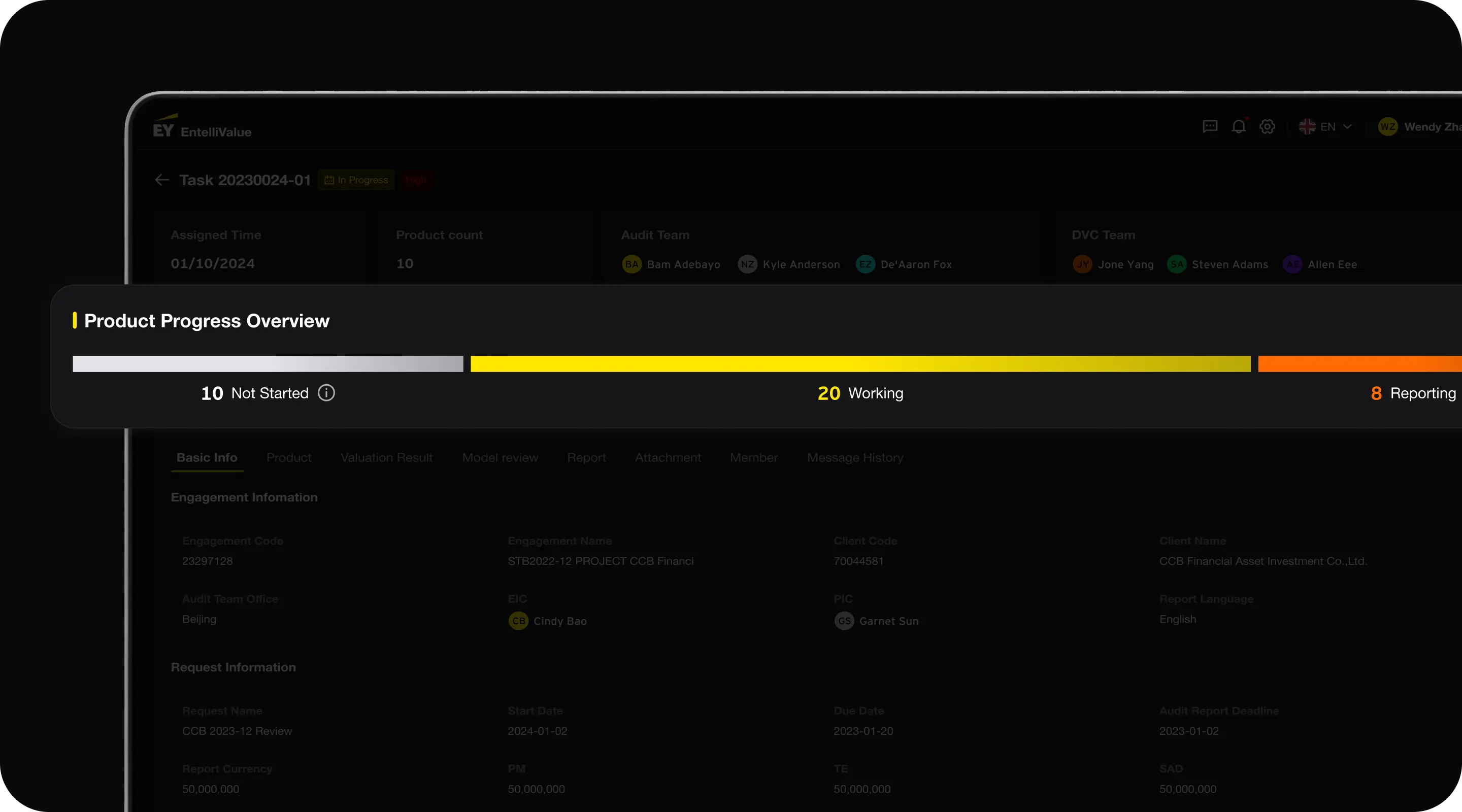Click the WZ user avatar
1462x812 pixels.
tap(1388, 126)
